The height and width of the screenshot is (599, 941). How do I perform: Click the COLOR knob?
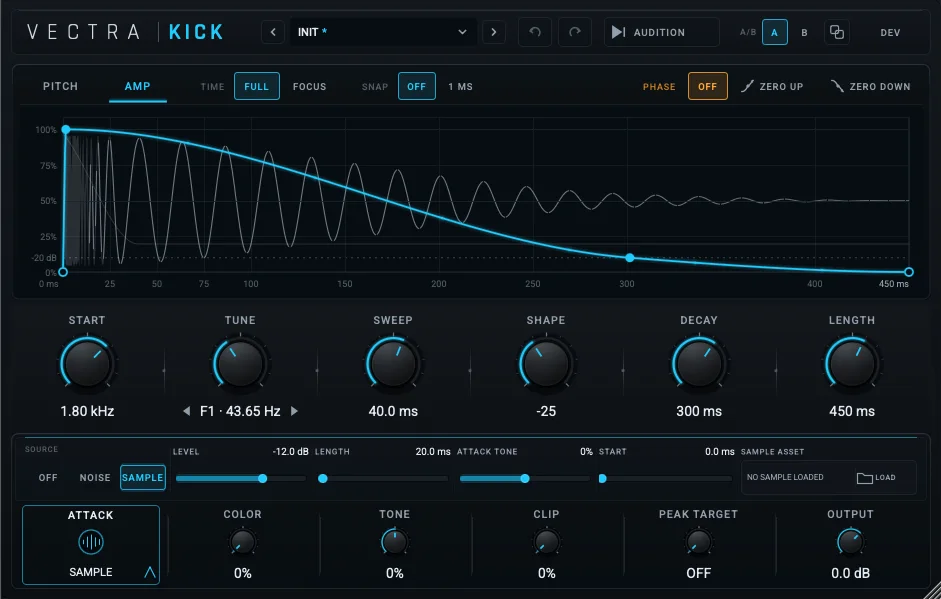(242, 542)
